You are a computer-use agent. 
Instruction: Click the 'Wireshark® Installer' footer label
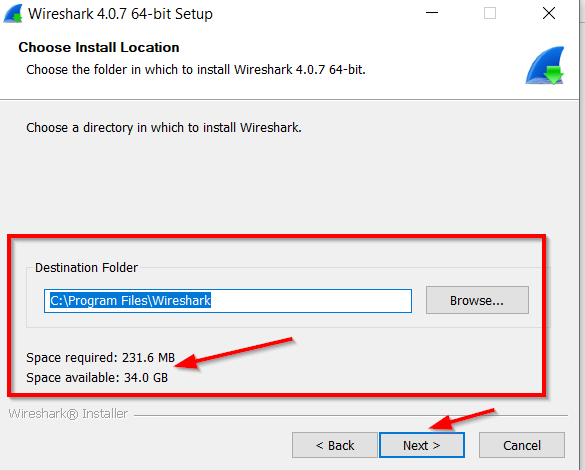click(x=68, y=414)
